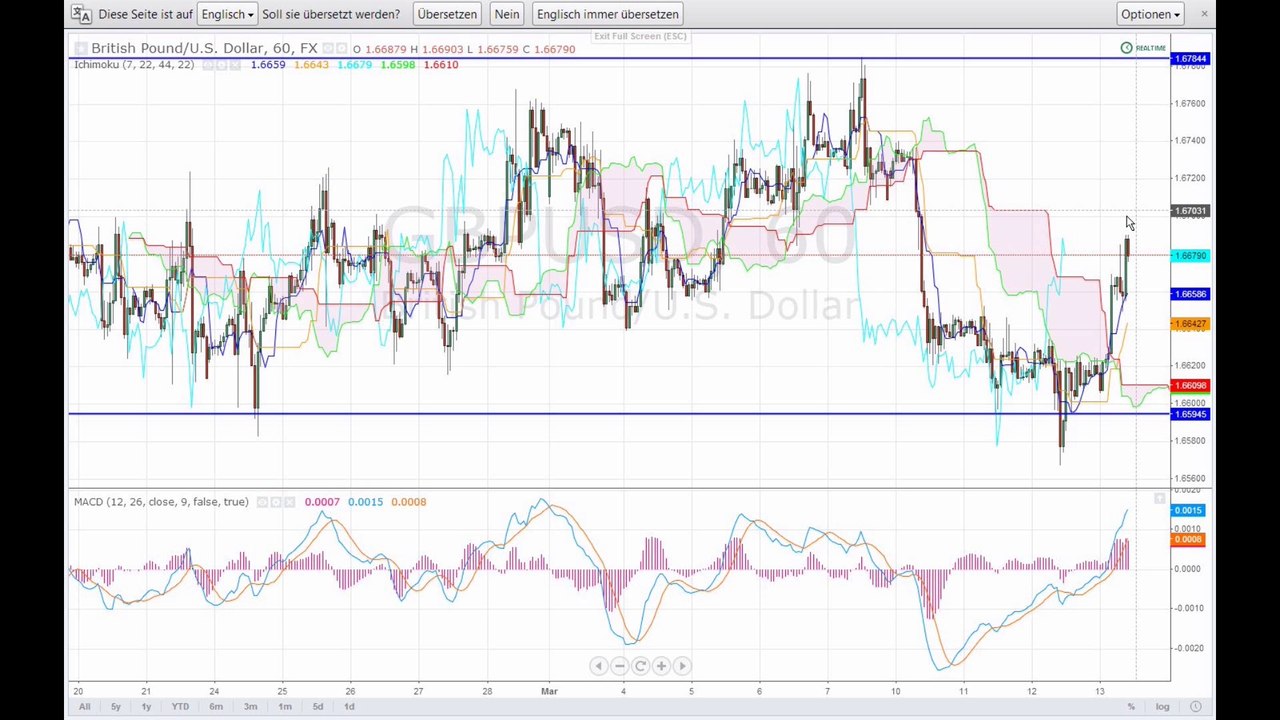Select the 6m time range

click(x=216, y=707)
